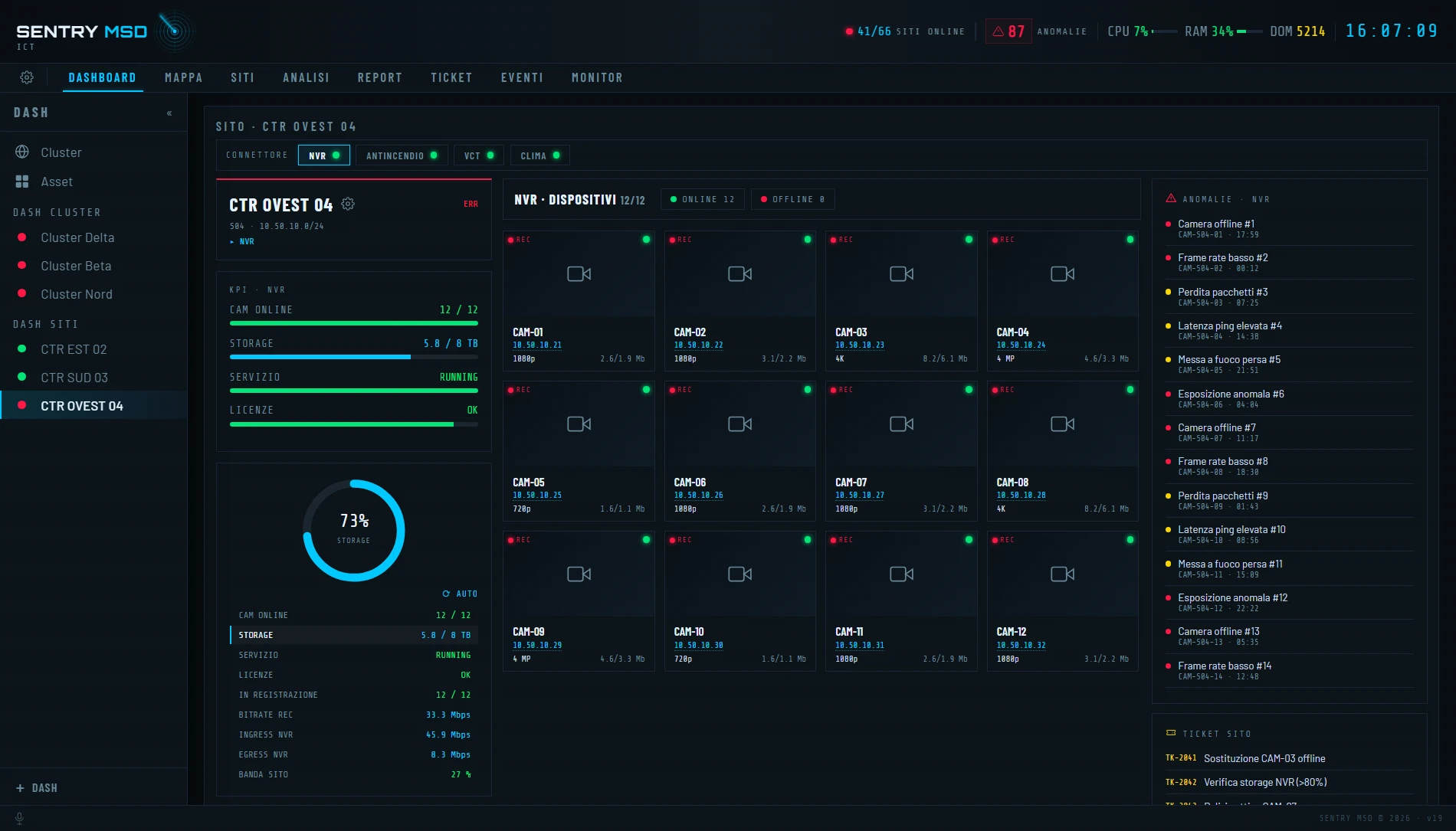Viewport: 1456px width, 831px height.
Task: Select the CLIMA connector toggle
Action: 540,155
